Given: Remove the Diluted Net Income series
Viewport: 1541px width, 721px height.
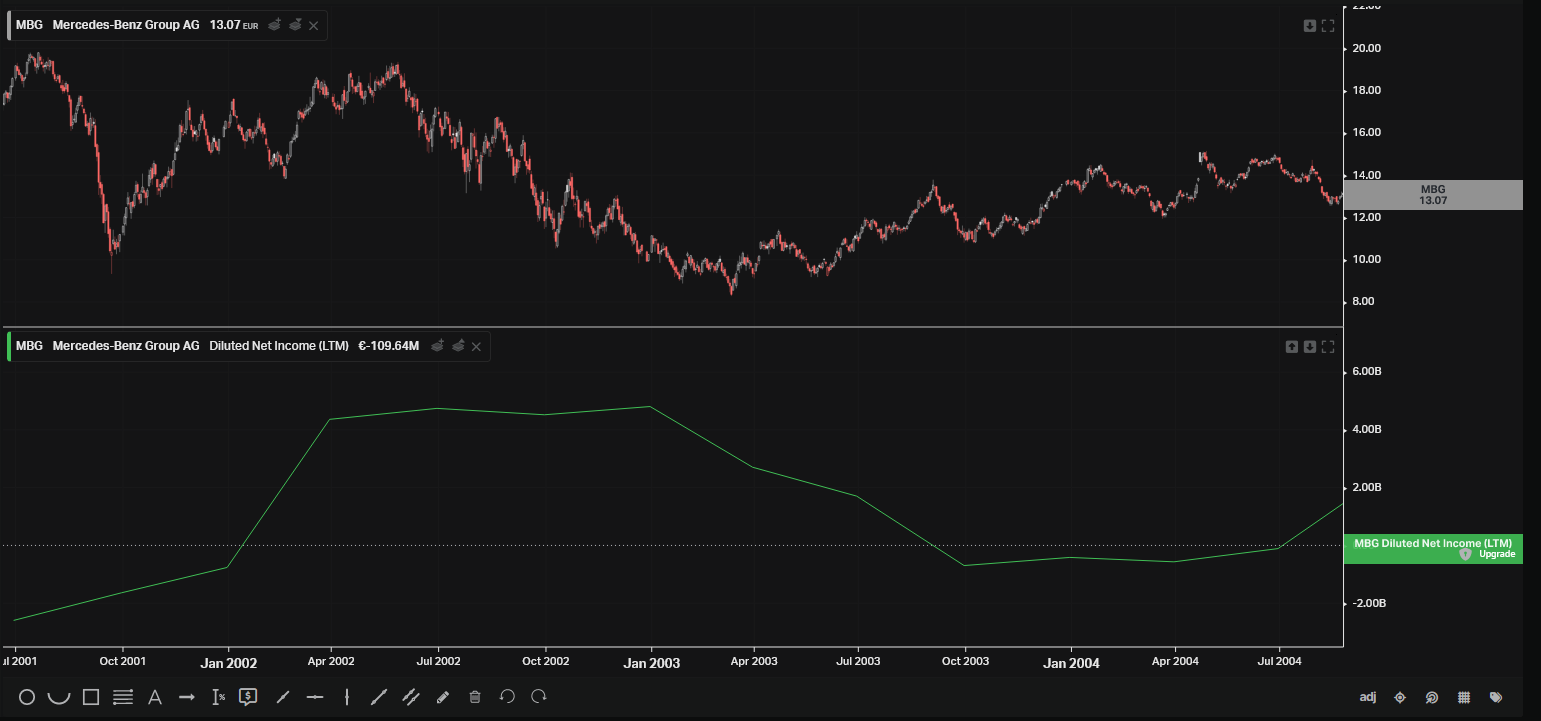Looking at the screenshot, I should pos(476,346).
